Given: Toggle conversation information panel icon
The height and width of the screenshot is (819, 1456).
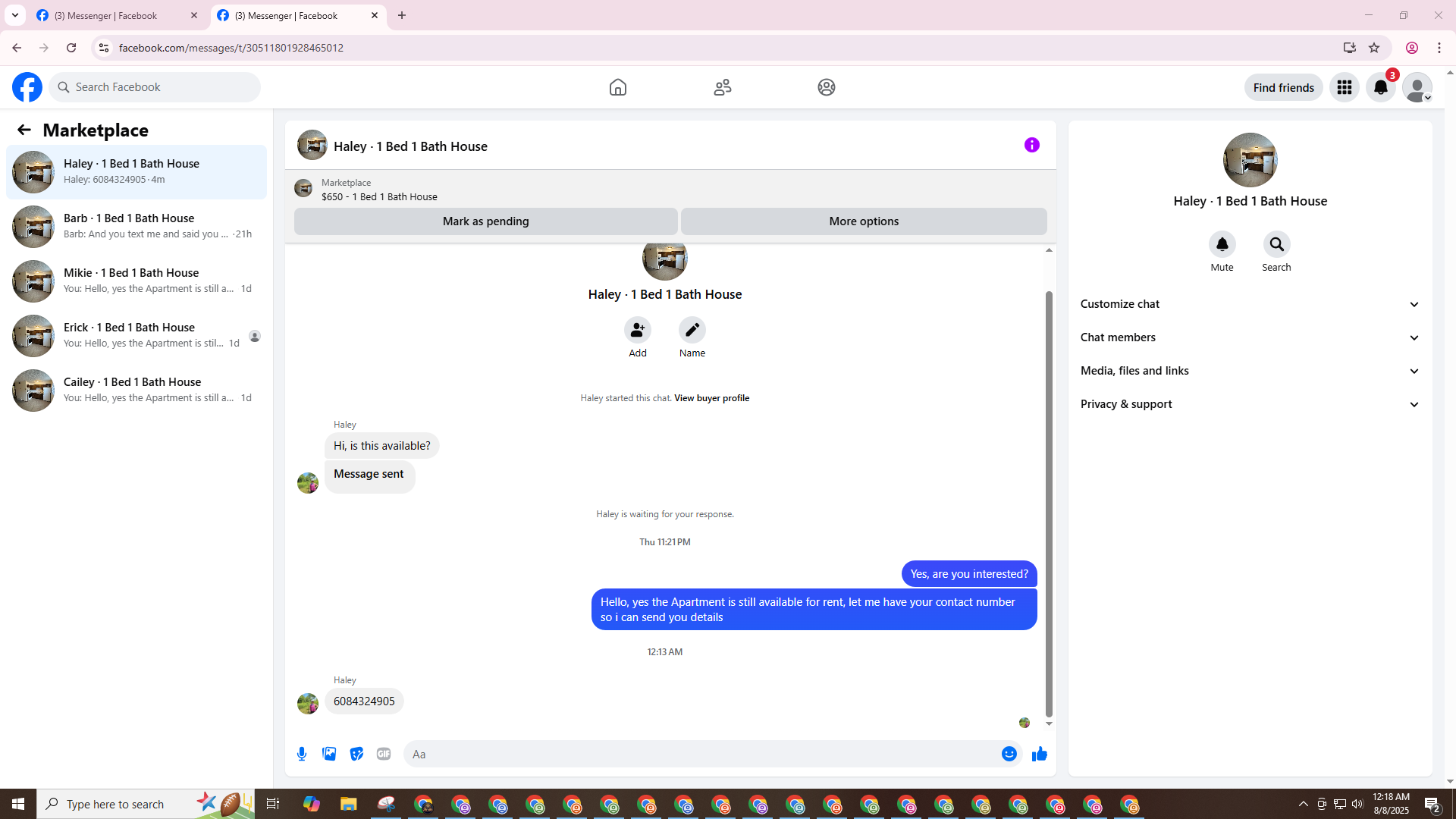Looking at the screenshot, I should (1031, 145).
